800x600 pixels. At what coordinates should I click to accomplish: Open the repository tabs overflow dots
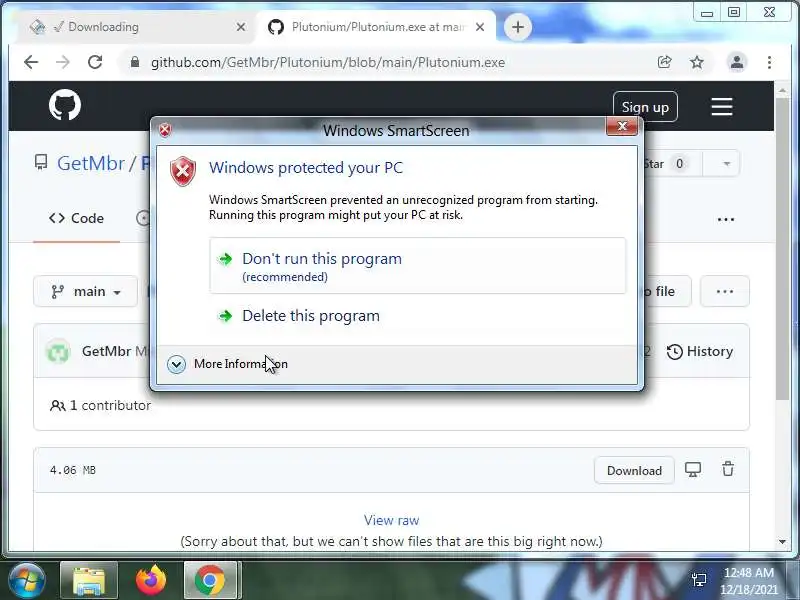click(x=726, y=219)
